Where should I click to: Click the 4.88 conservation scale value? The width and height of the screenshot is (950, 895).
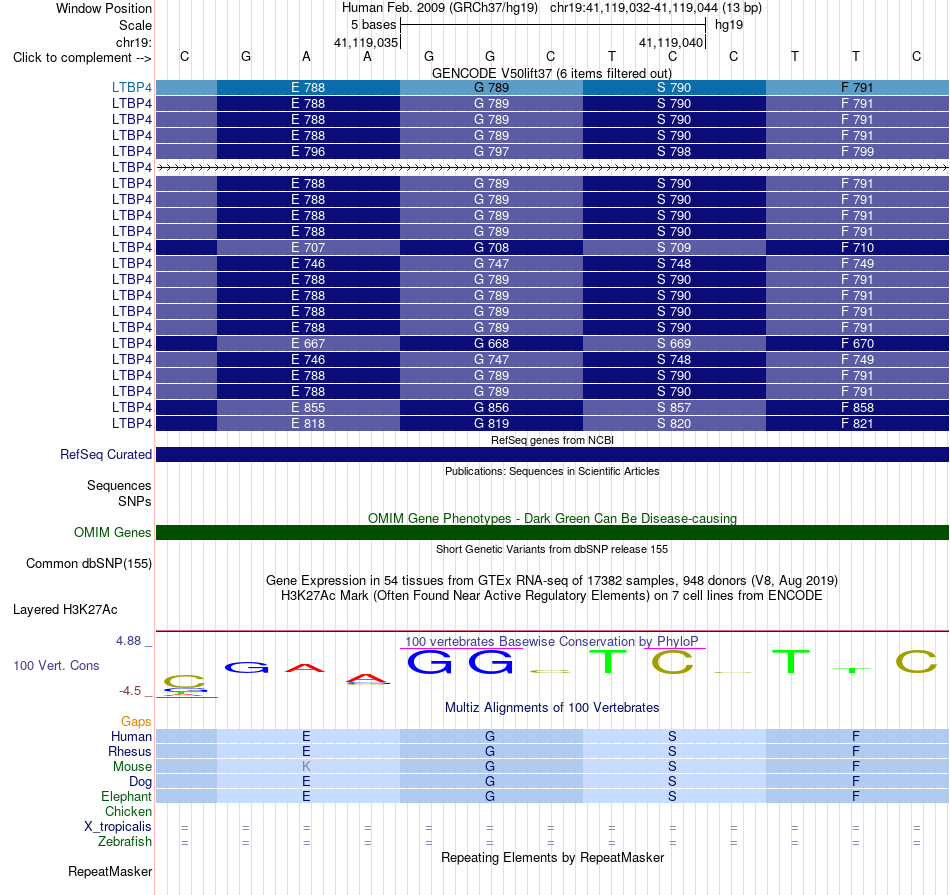(x=128, y=641)
